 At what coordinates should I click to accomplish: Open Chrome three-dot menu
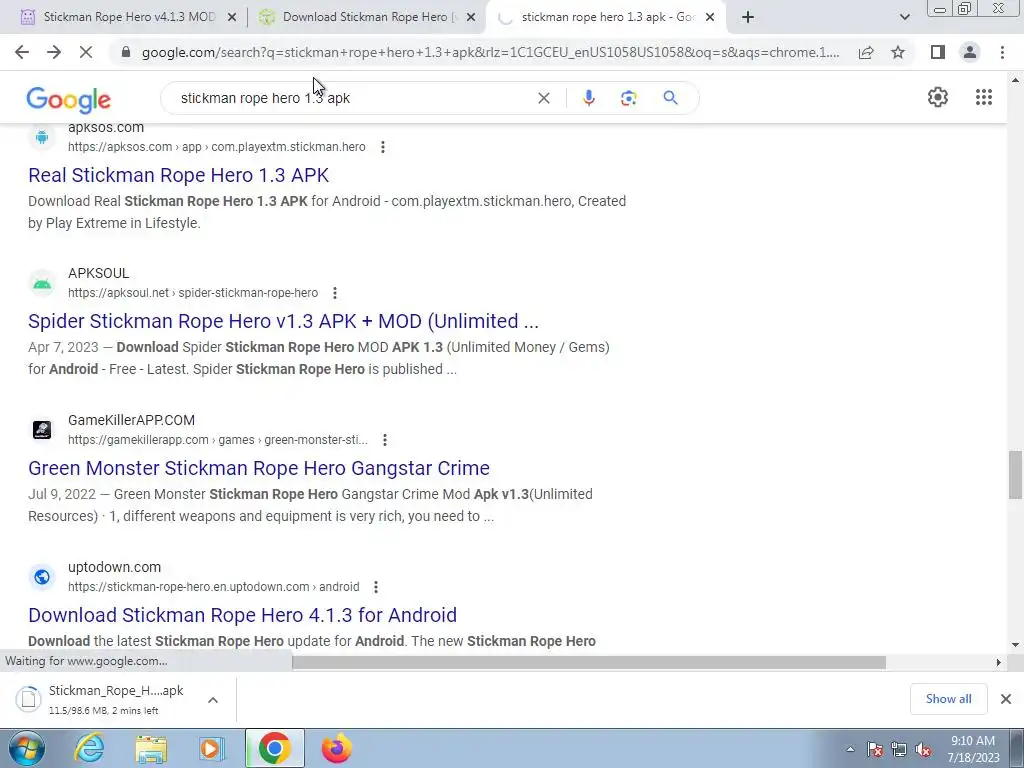click(1002, 52)
